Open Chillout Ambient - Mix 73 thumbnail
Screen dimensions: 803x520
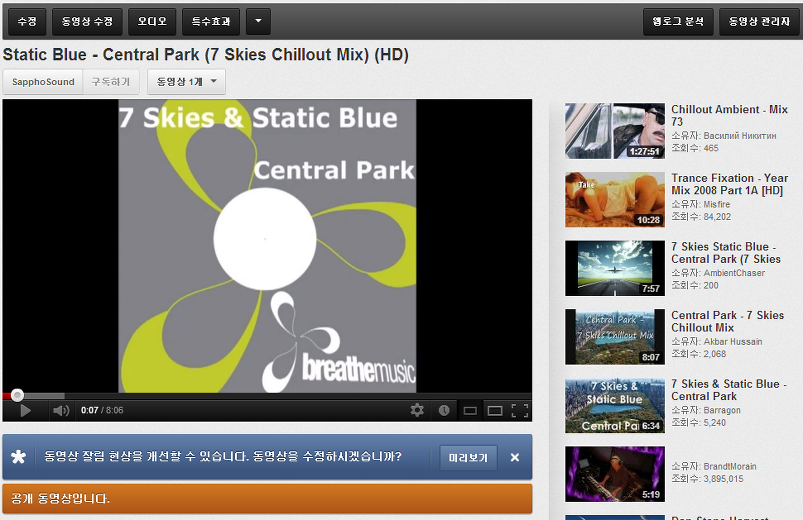tap(615, 131)
